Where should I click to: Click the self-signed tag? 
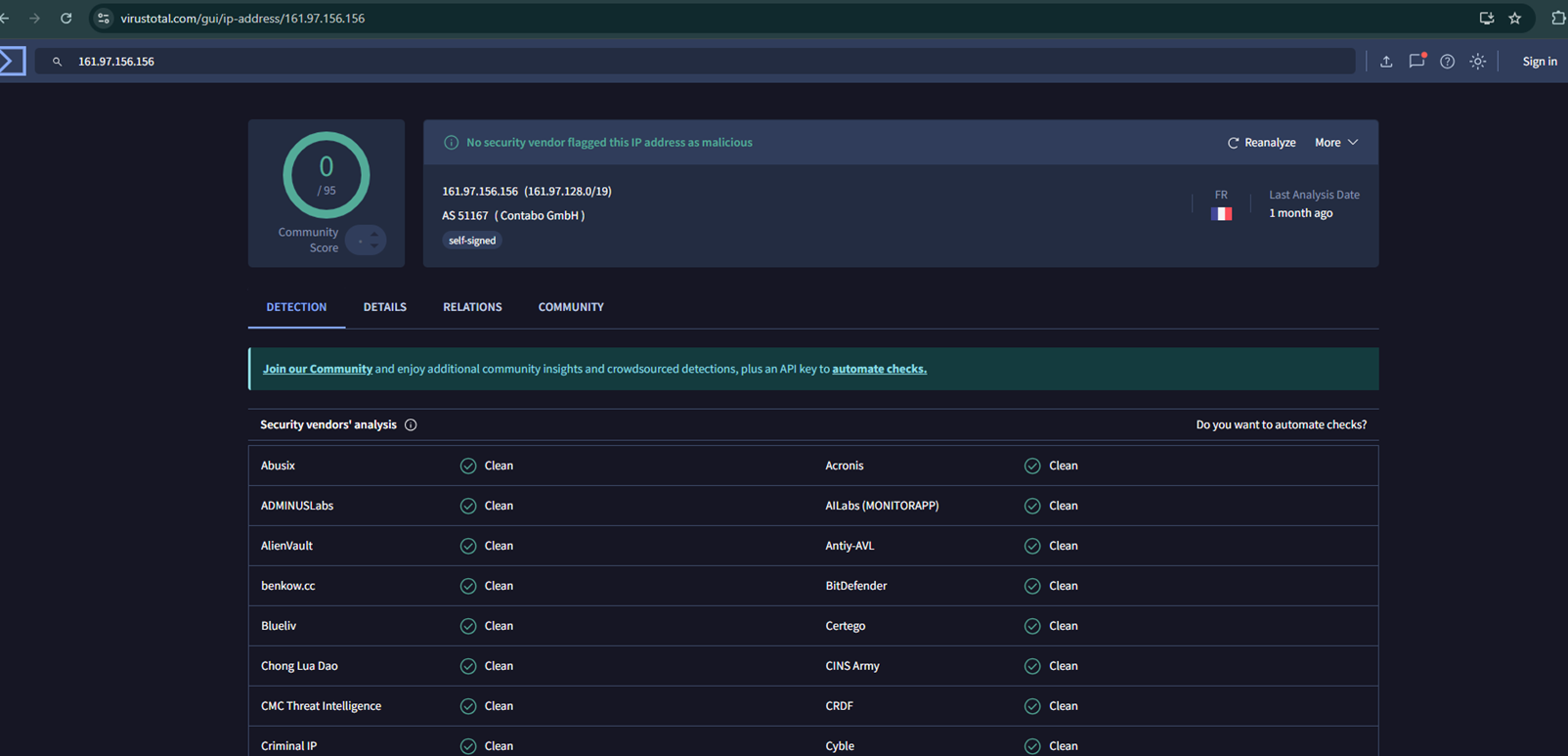472,241
